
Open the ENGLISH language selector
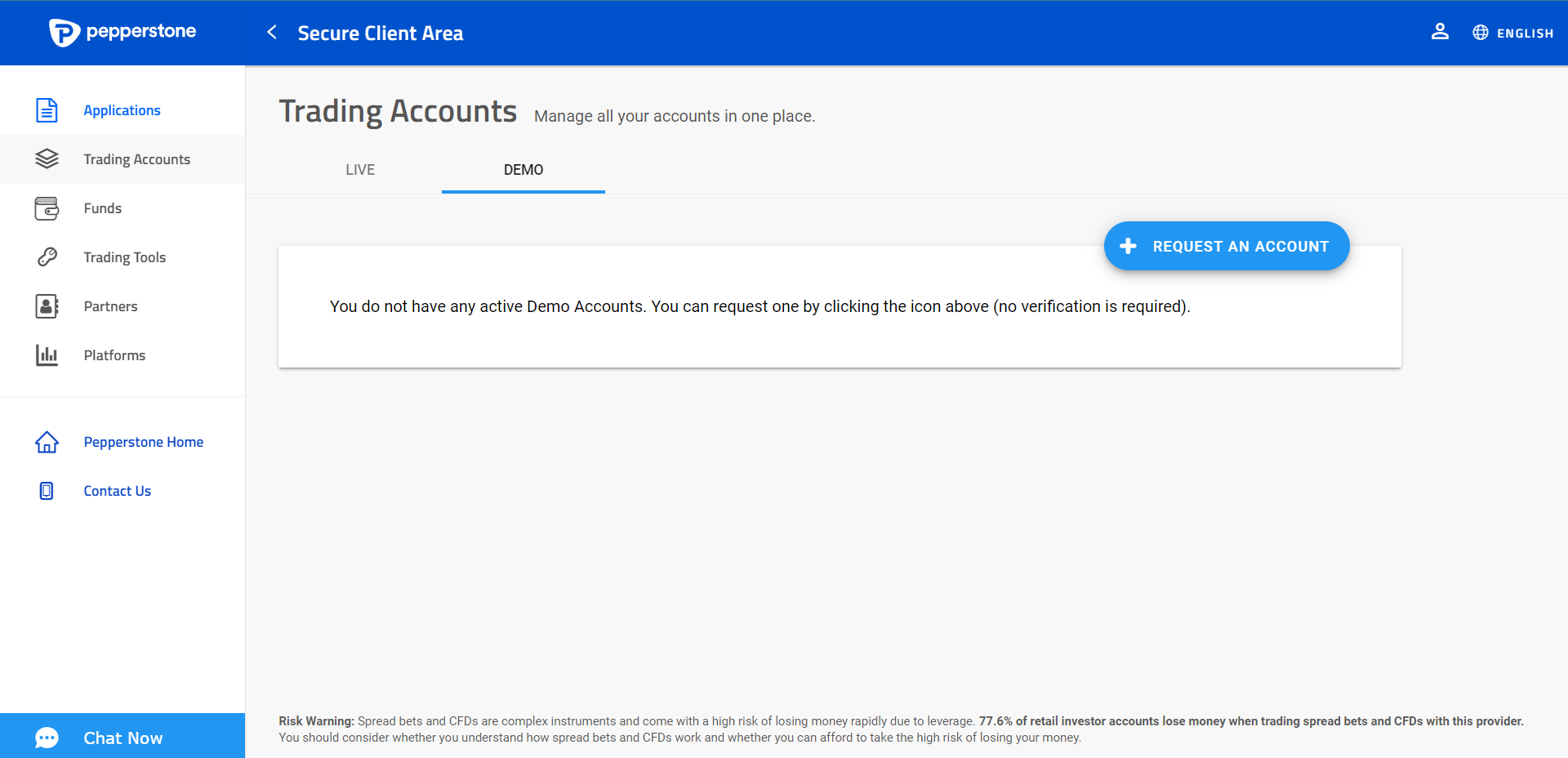(1525, 33)
